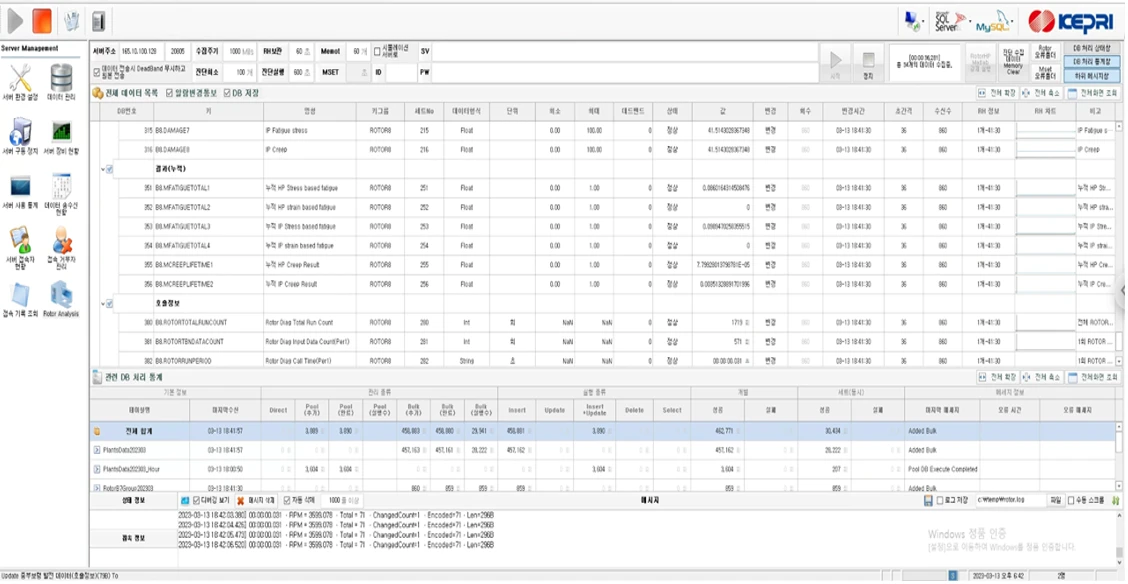Screen dimensions: 1128x584
Task: Click the 상태 정보 side tab
Action: [133, 500]
